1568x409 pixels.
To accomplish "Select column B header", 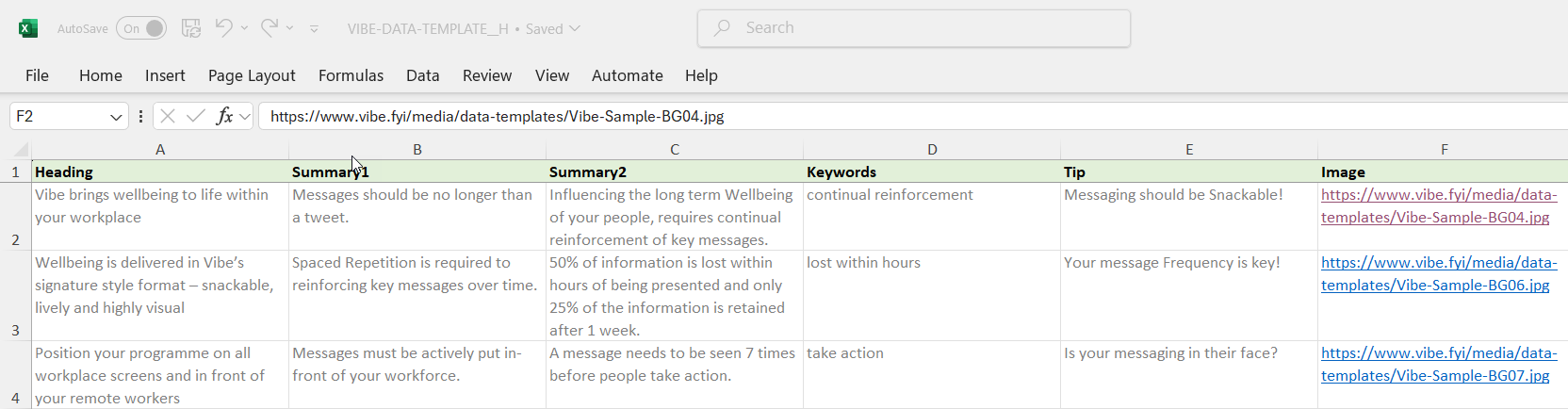I will click(417, 150).
